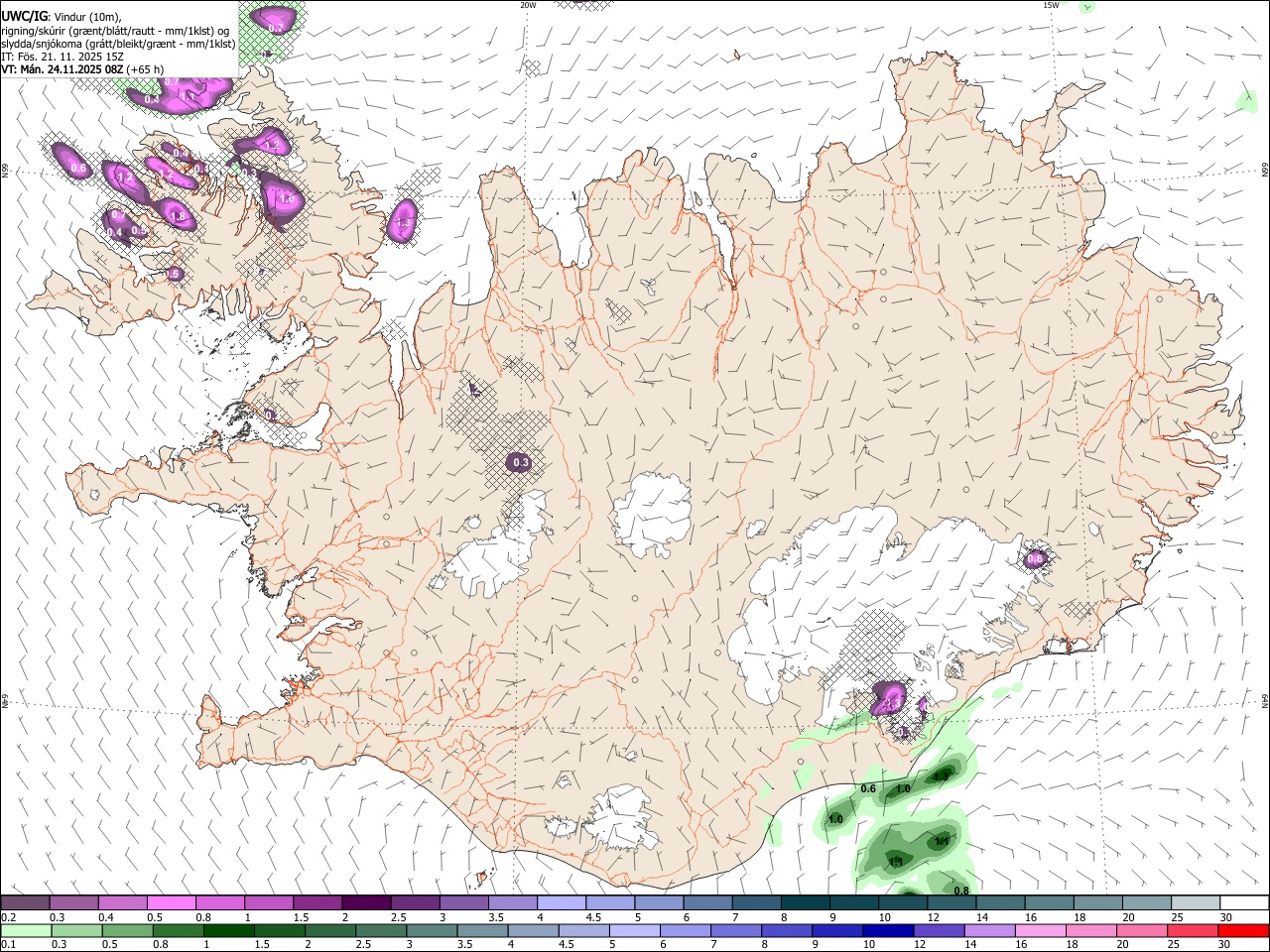Select the darkest green 1–1.5 rain scale swatch
Viewport: 1270px width, 952px height.
[229, 931]
